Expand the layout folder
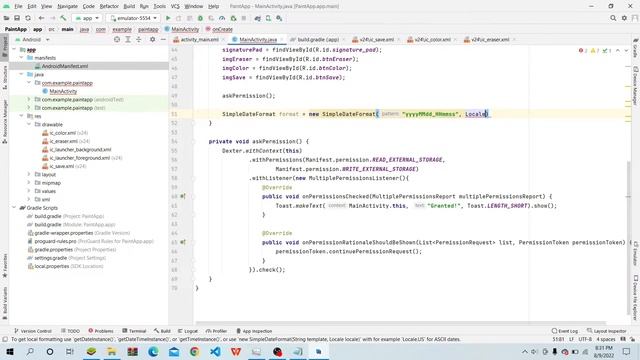640x360 pixels. pos(29,174)
